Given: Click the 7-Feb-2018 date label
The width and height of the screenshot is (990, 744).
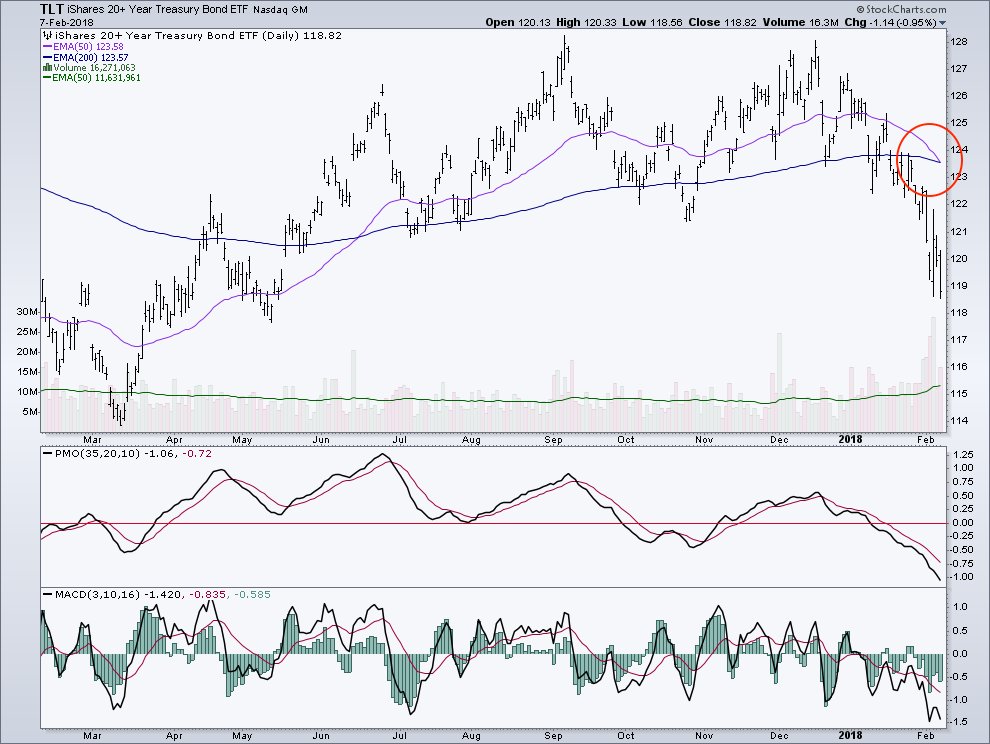Looking at the screenshot, I should coord(66,22).
